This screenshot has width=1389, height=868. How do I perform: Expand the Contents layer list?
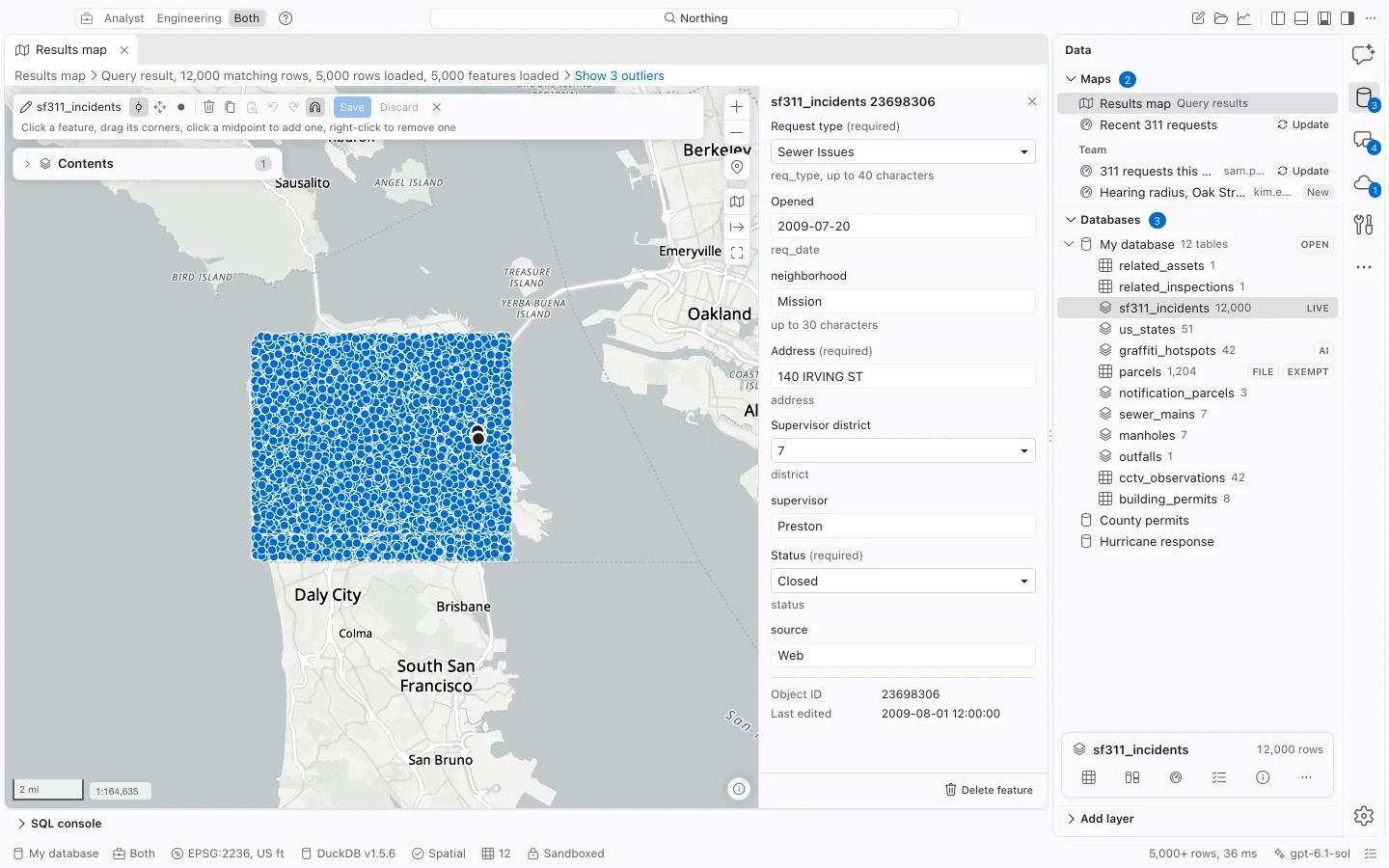pyautogui.click(x=27, y=164)
